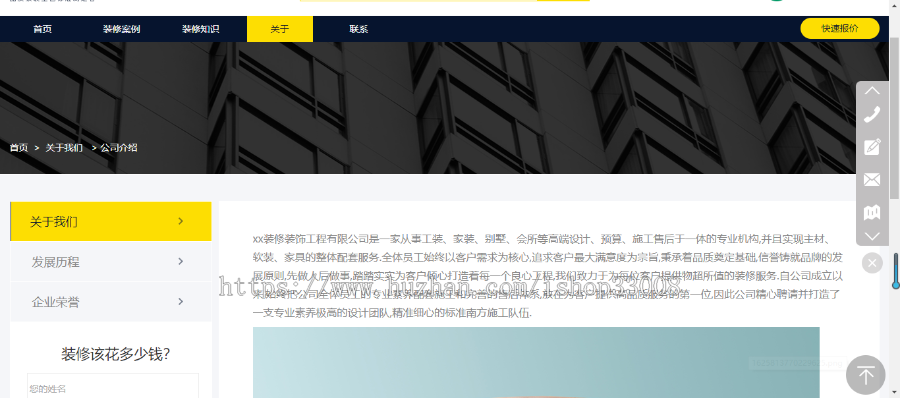Click the 装修该花多少钱? heading
The width and height of the screenshot is (900, 398).
click(x=115, y=354)
